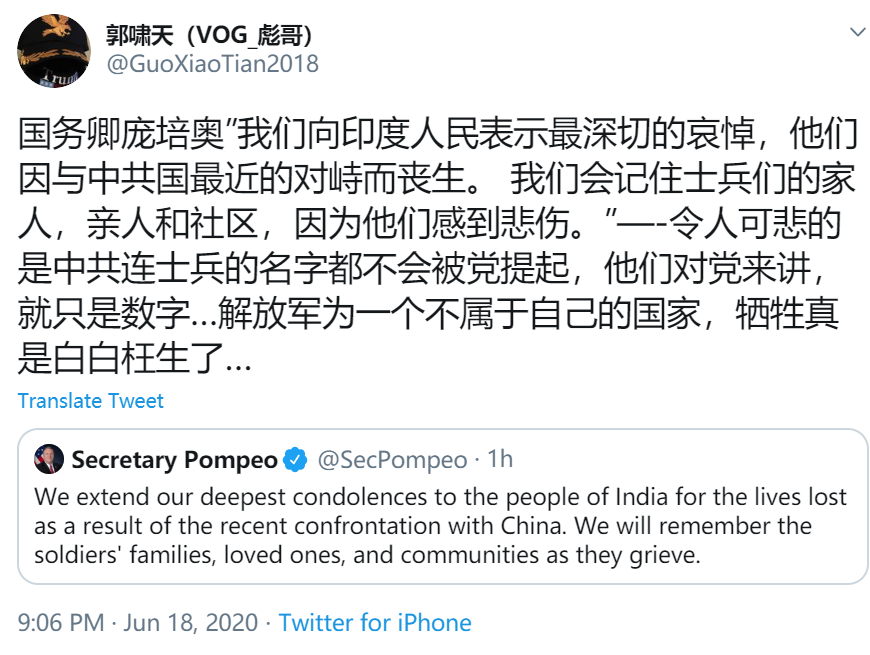Click the Translate Tweet link
870x655 pixels.
(91, 401)
